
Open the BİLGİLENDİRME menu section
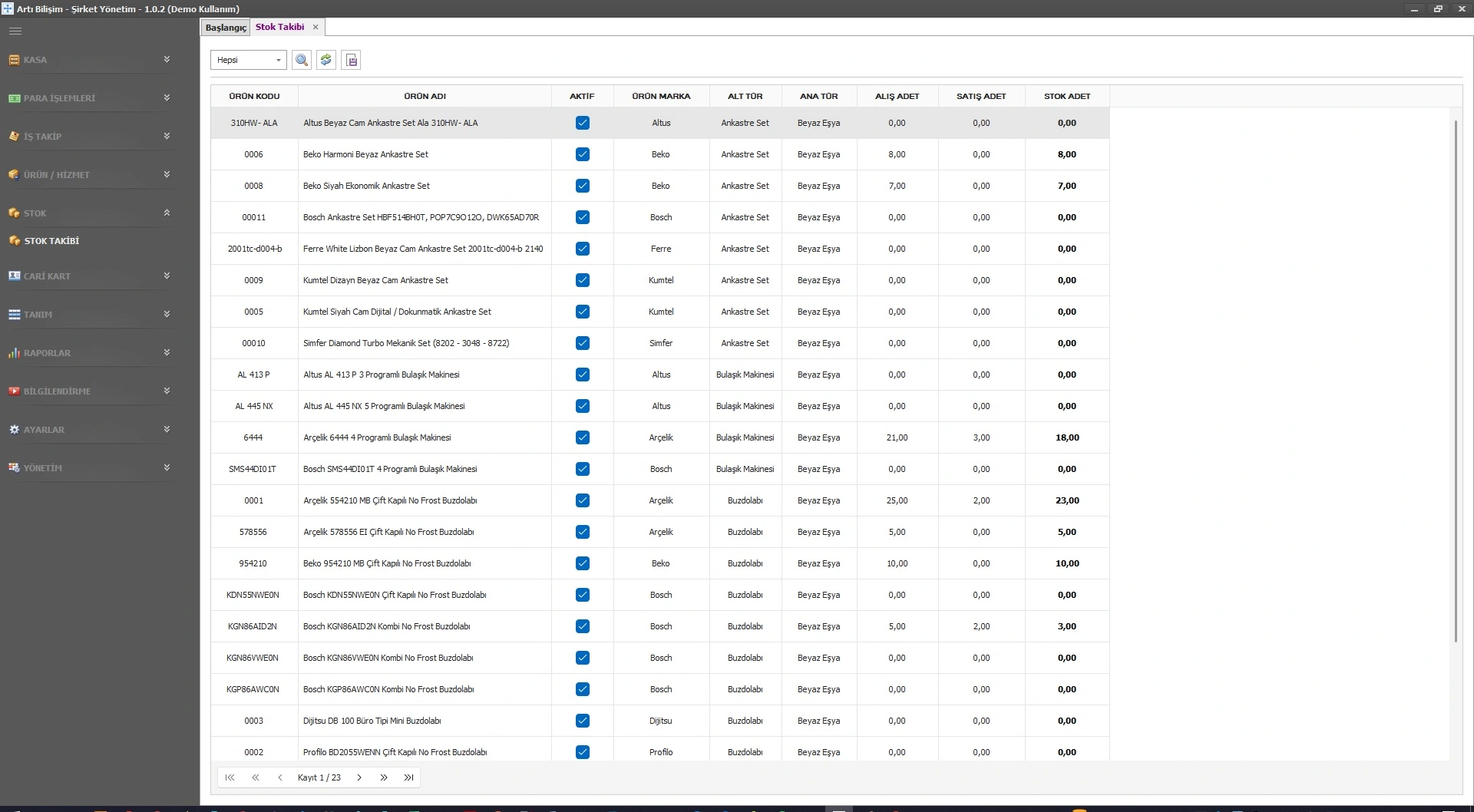pos(57,391)
